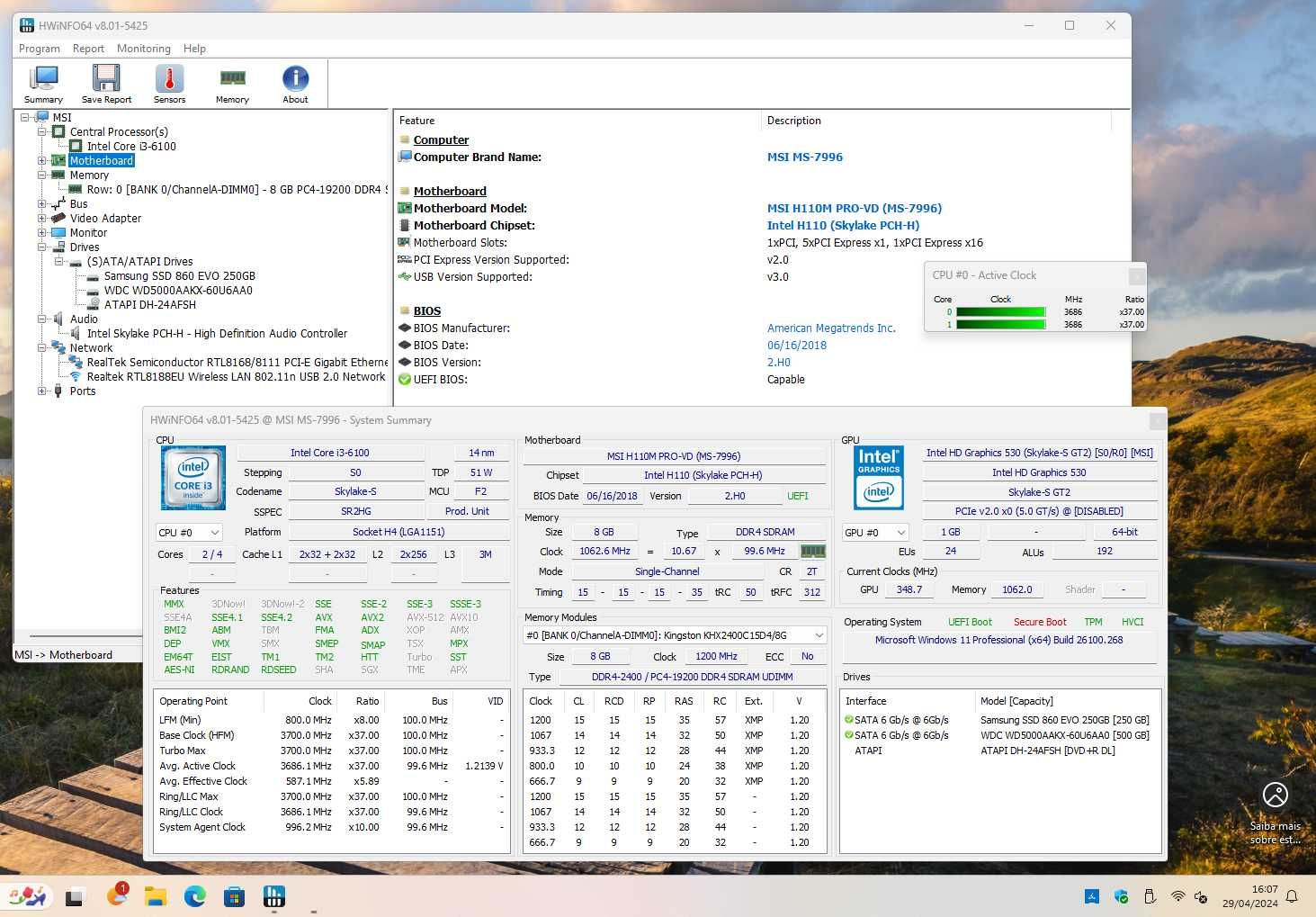Screen dimensions: 1316x917
Task: Open the Report menu
Action: [x=88, y=49]
